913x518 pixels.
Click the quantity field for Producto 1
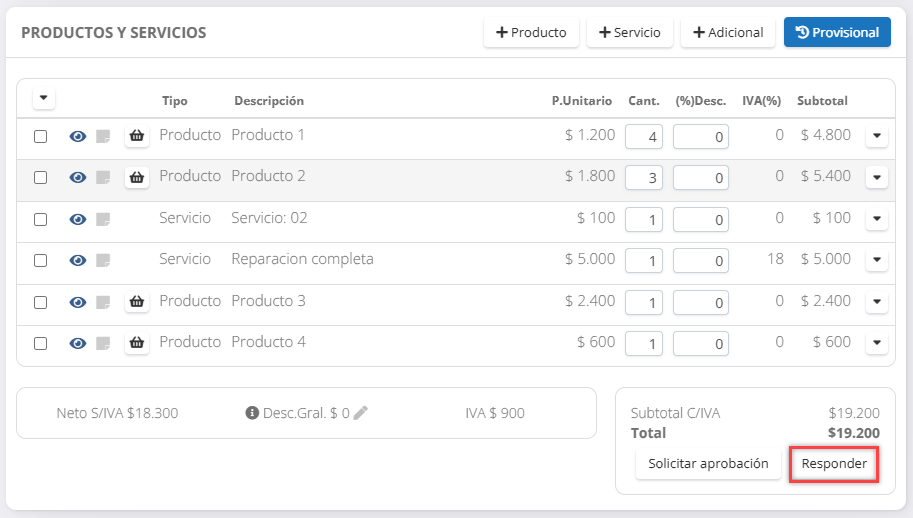[643, 137]
